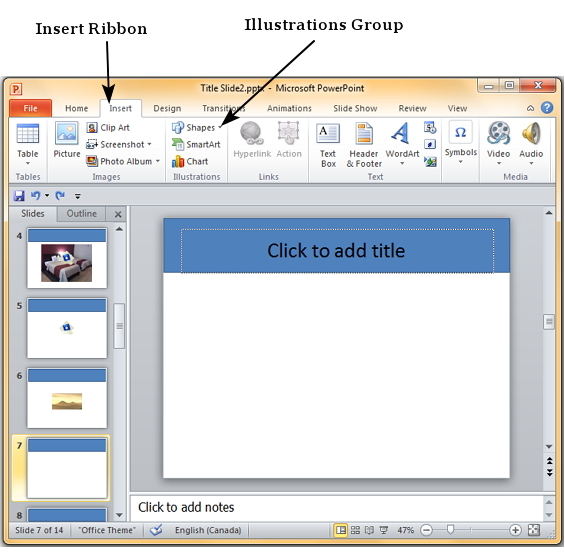Start Slide Show from status bar

[384, 530]
